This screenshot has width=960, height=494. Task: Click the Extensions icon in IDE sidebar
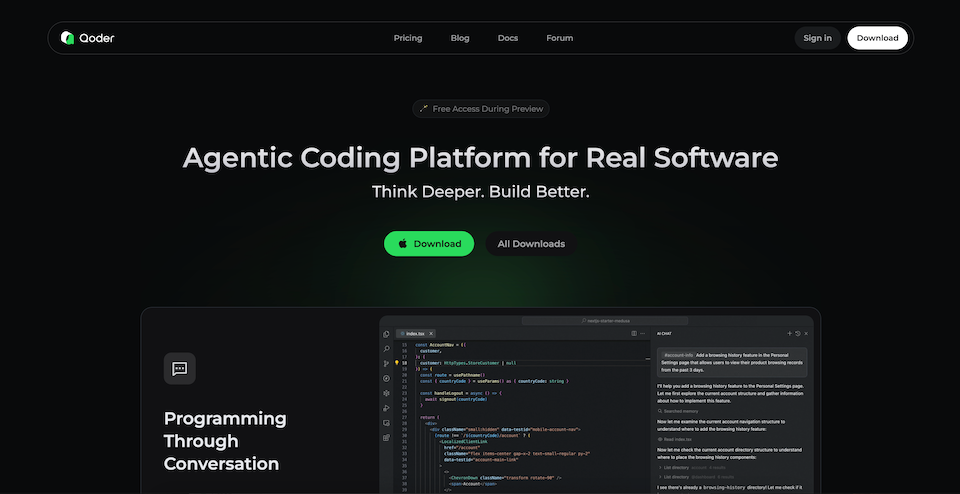386,438
